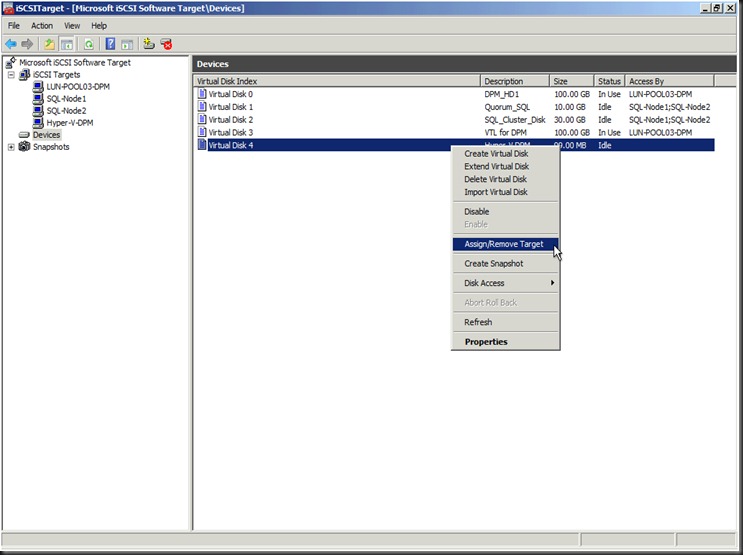
Task: Toggle the Show/Hide console tree icon
Action: 66,44
